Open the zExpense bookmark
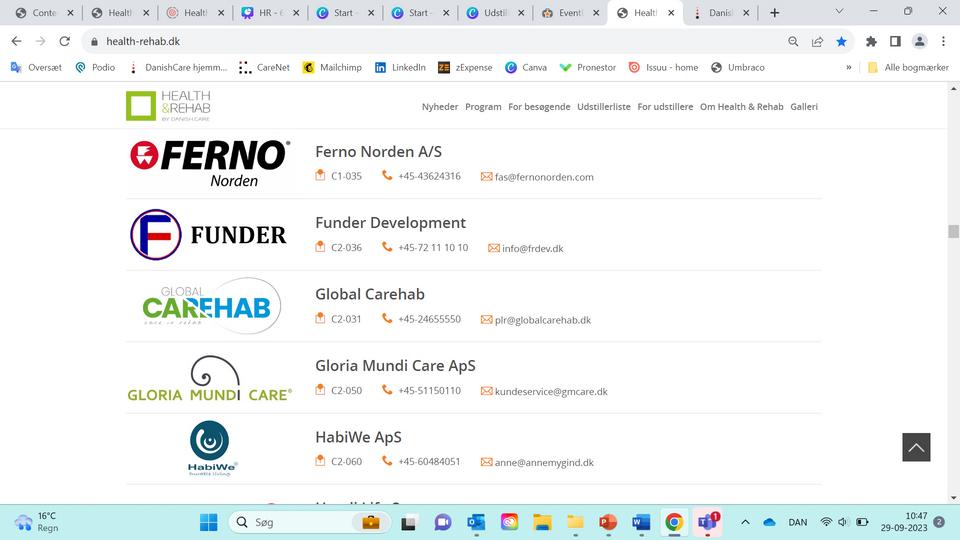 coord(465,67)
